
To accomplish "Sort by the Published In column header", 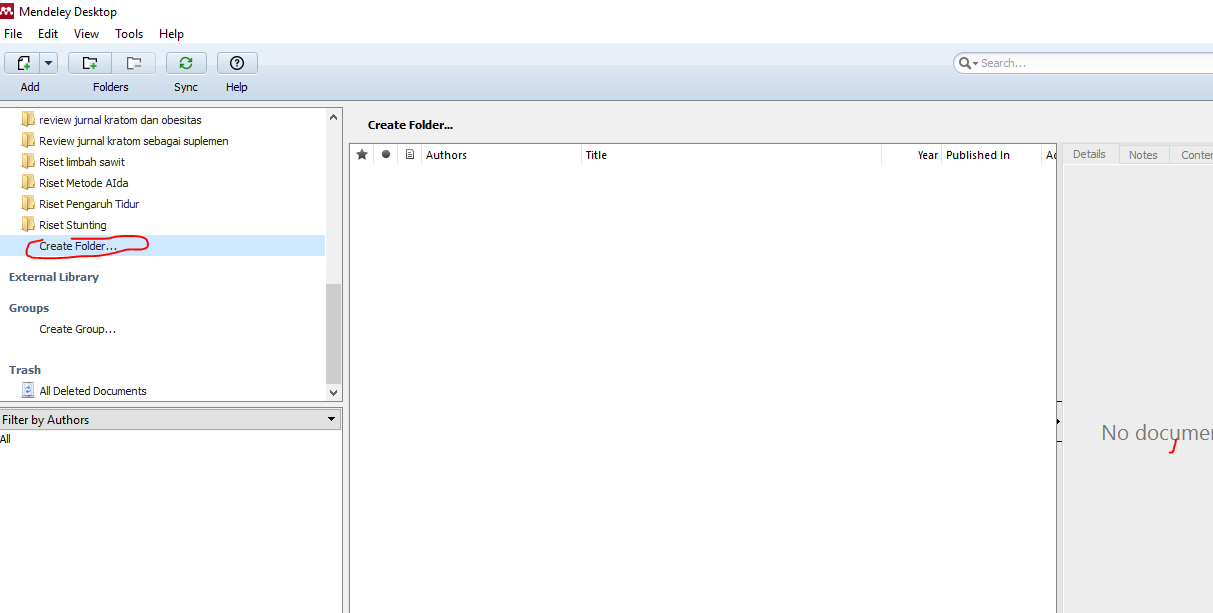I will [x=992, y=155].
